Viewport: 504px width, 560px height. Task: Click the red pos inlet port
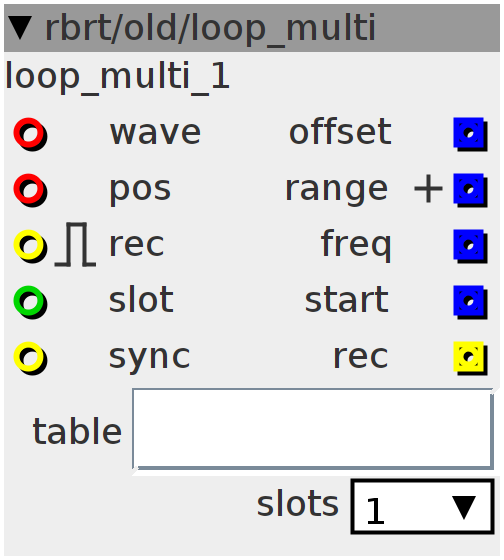[30, 190]
